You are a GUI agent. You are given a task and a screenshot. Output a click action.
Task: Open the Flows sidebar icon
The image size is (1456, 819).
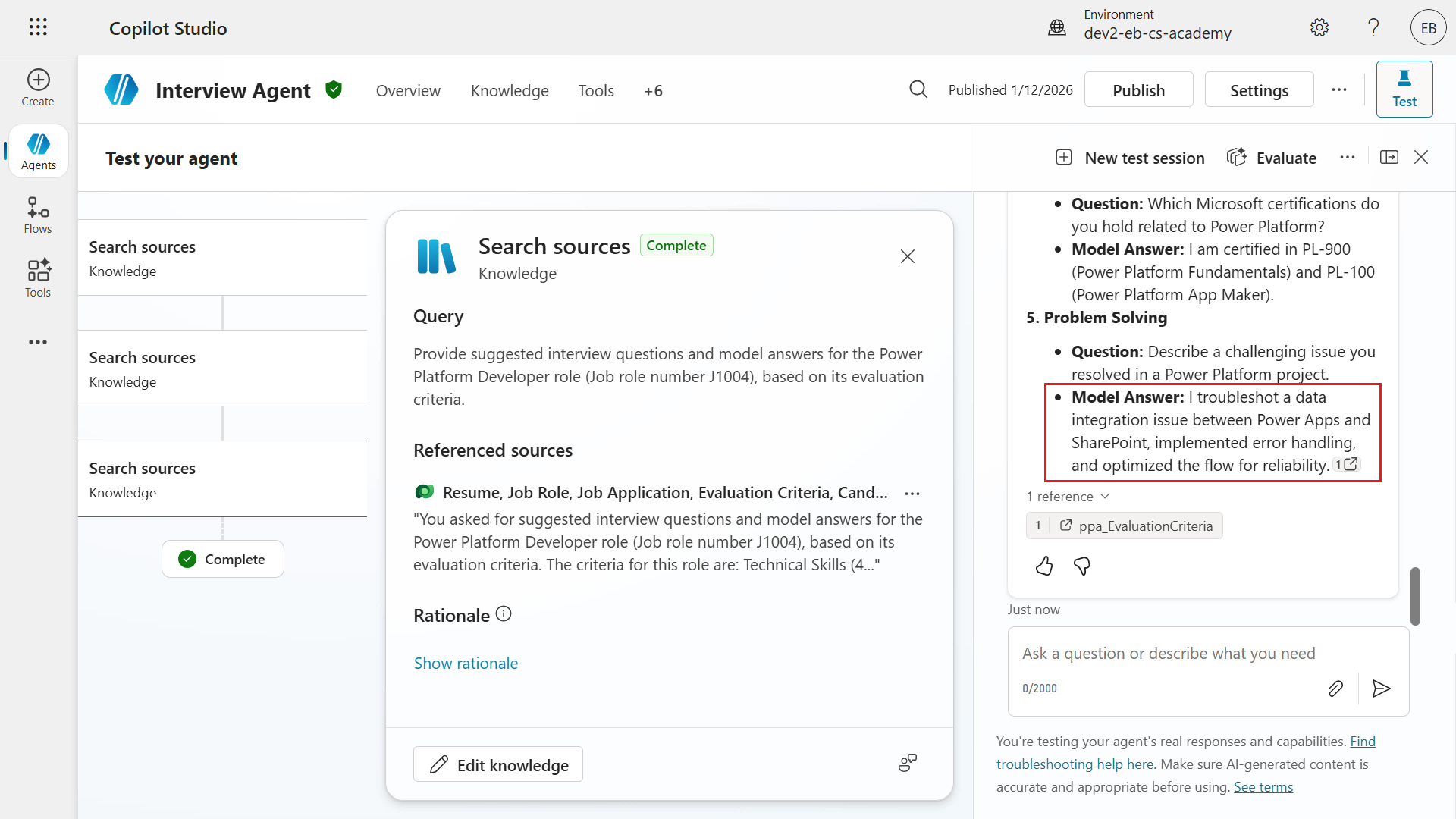pyautogui.click(x=38, y=215)
